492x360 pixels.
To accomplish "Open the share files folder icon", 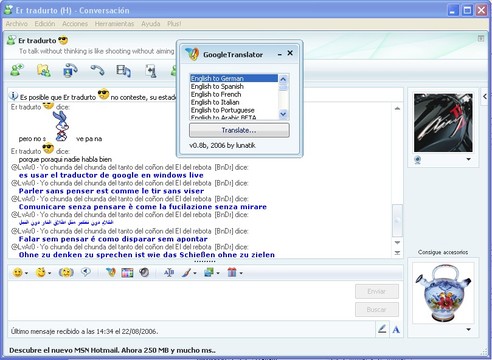I will click(x=44, y=70).
